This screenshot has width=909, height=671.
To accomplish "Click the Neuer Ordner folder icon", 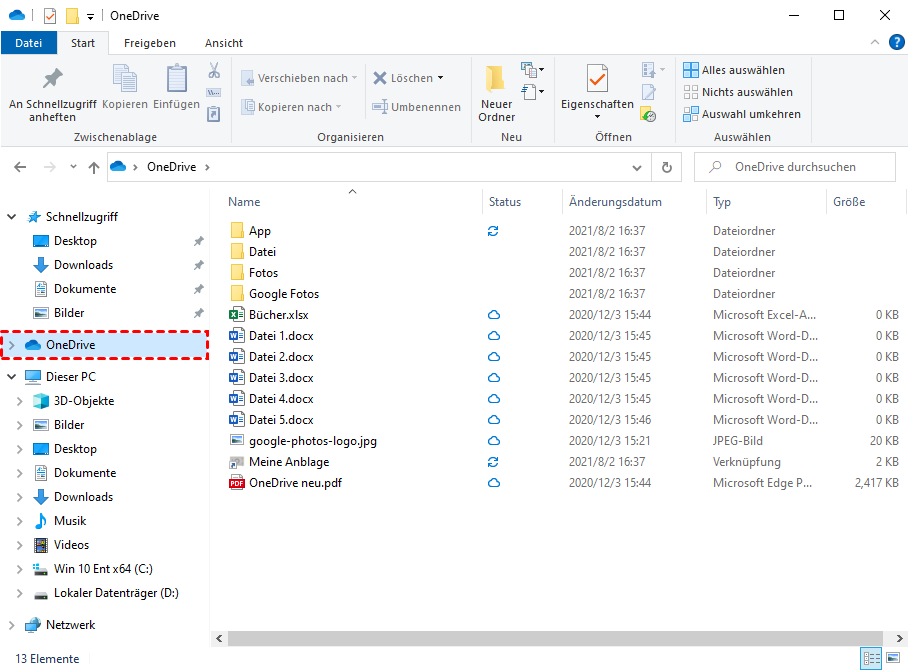I will click(x=495, y=79).
